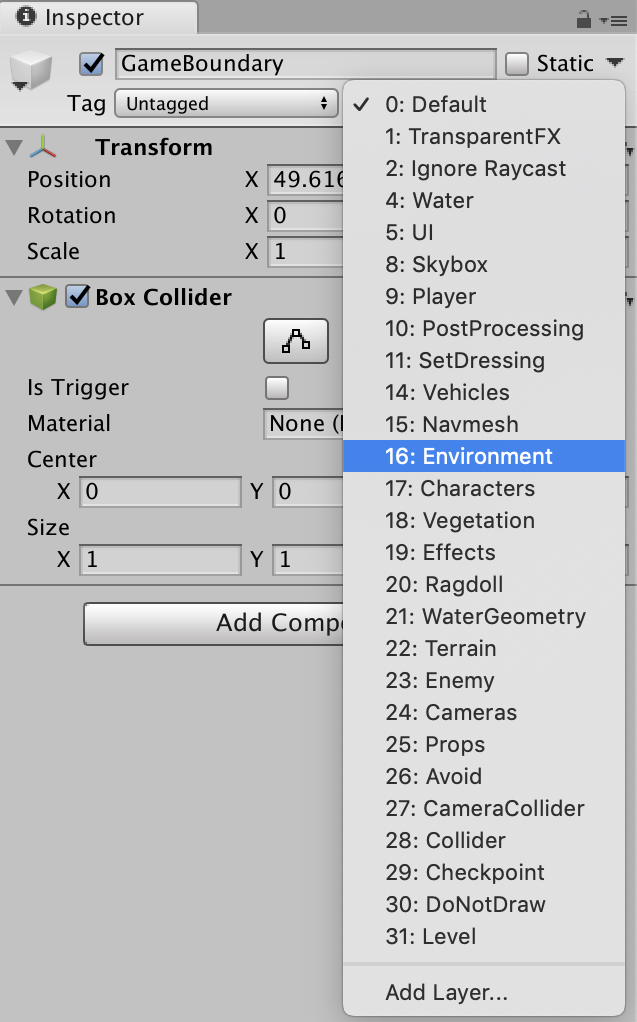Click the GameBoundary name input field
This screenshot has height=1022, width=637.
[x=305, y=64]
